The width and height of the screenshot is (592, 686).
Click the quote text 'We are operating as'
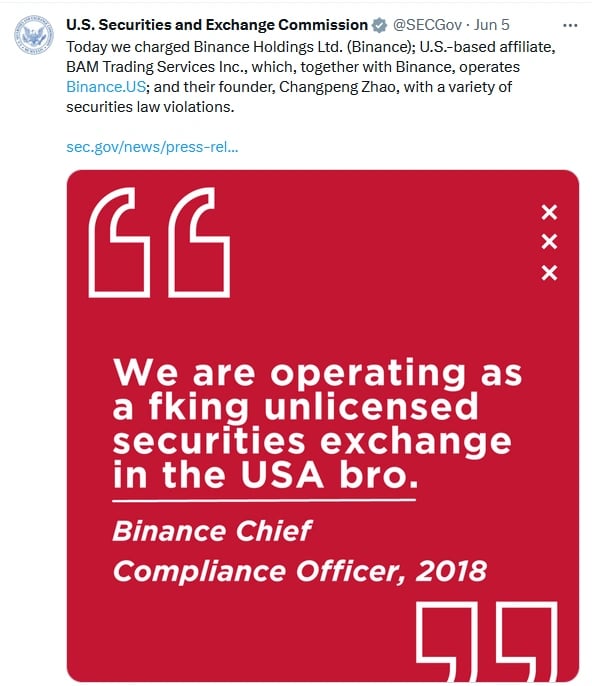coord(317,373)
